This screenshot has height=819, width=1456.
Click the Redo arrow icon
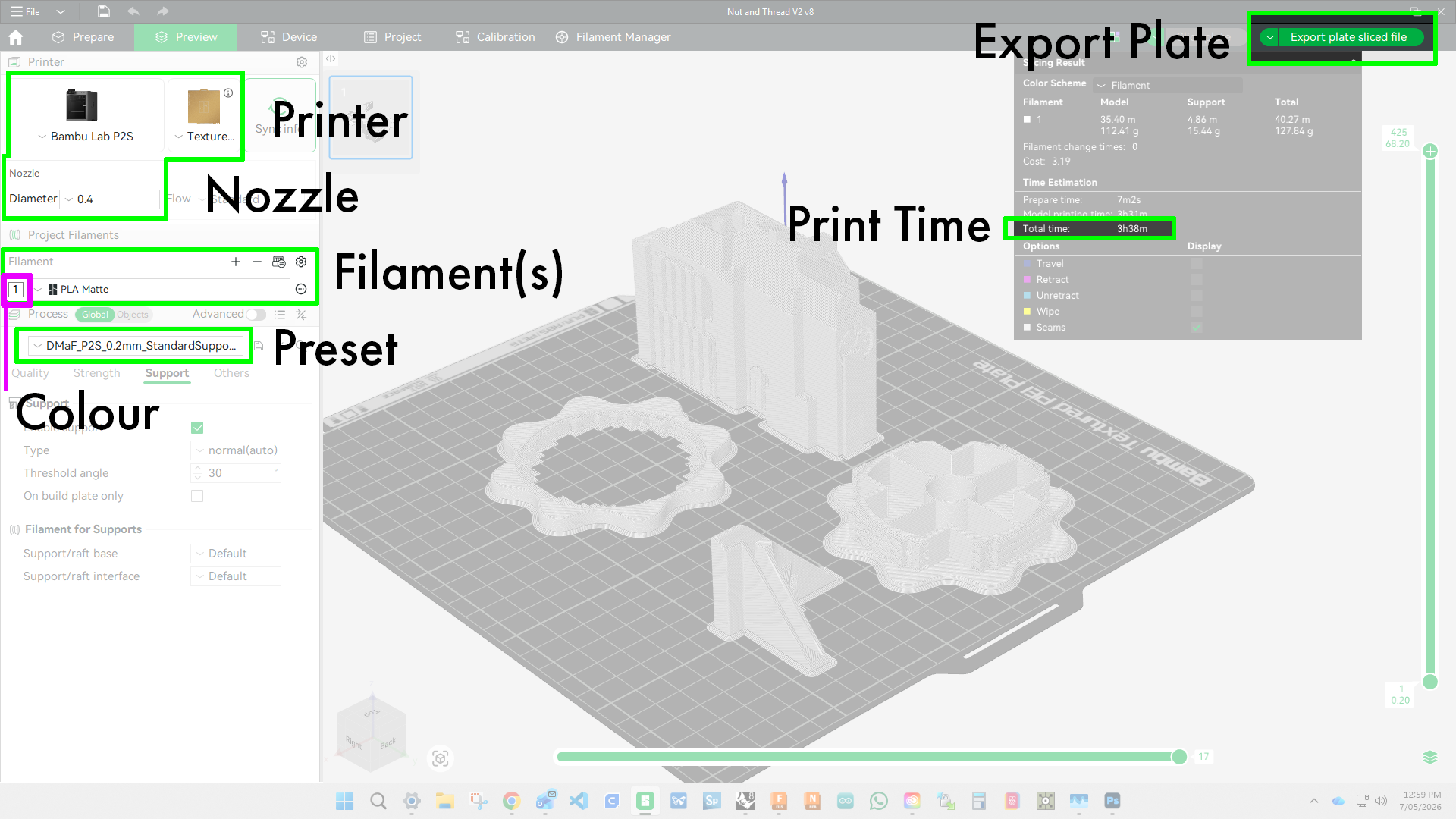[x=162, y=11]
